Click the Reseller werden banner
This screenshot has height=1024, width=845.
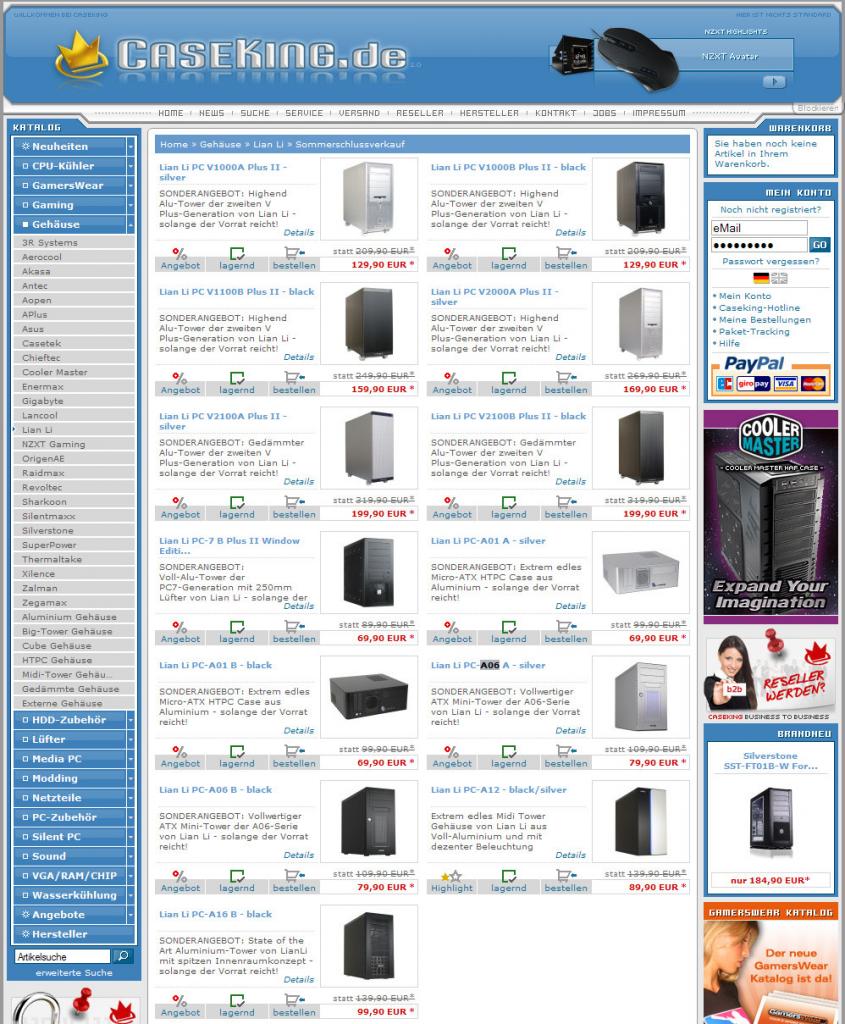(x=771, y=674)
